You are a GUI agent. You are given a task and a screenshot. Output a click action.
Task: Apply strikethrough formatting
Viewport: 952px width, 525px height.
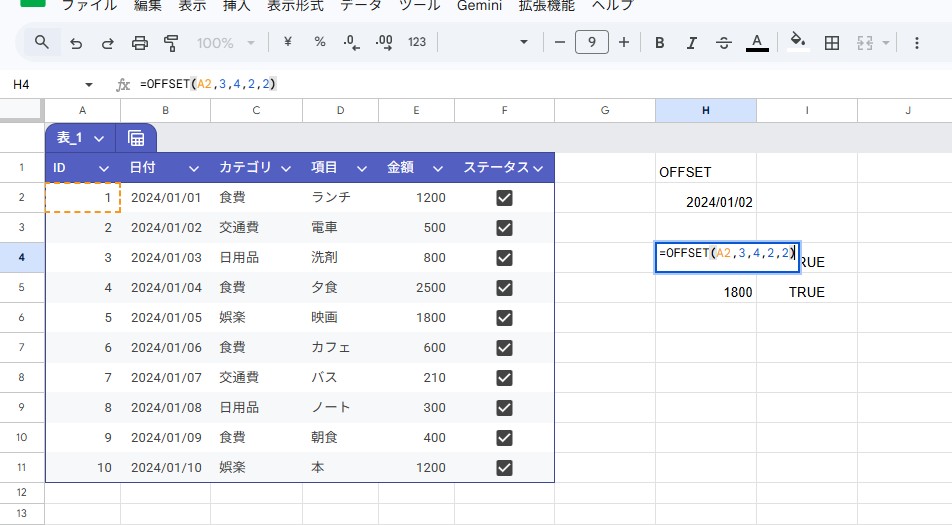pos(724,42)
